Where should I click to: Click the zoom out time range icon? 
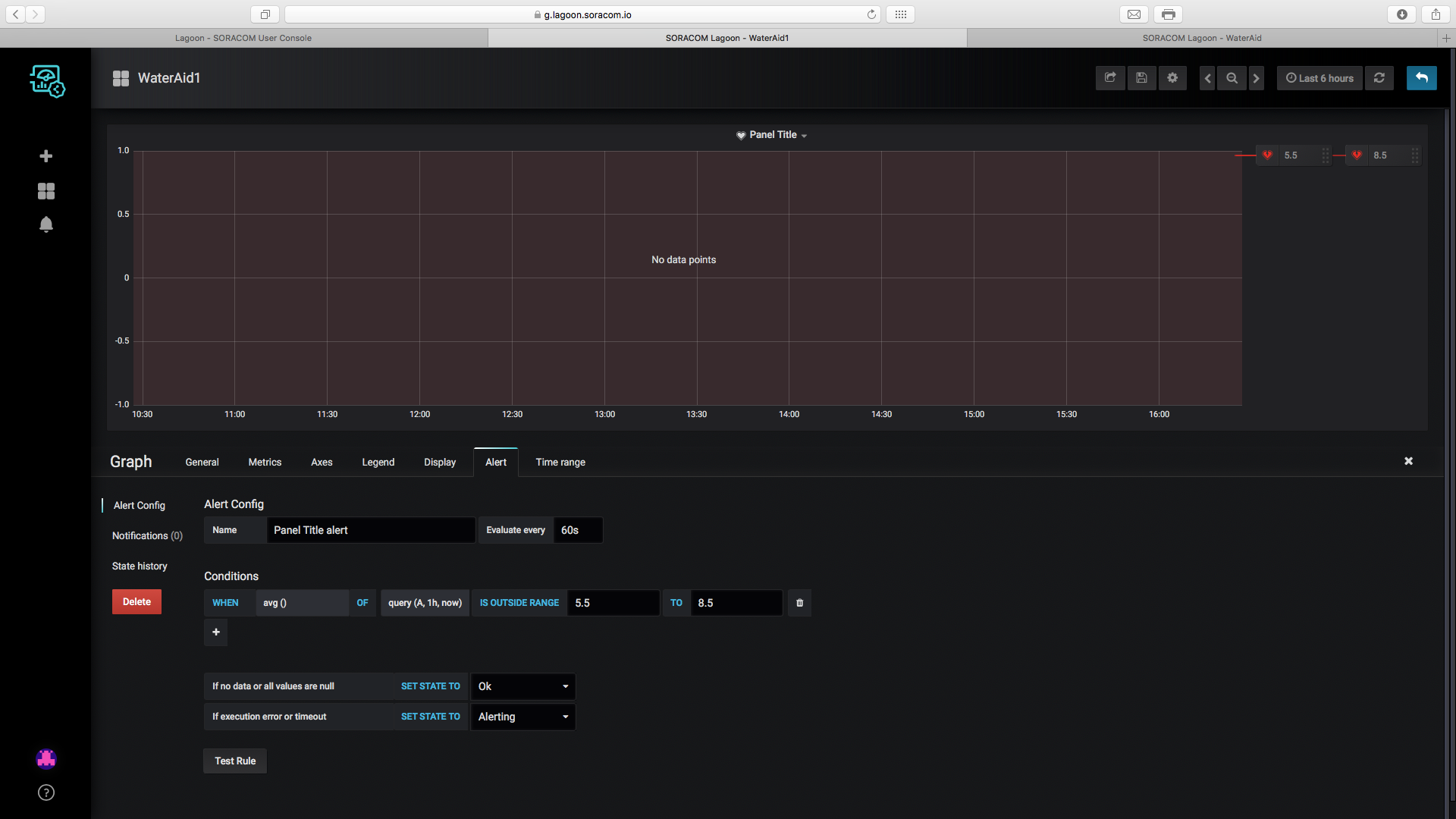pyautogui.click(x=1232, y=78)
